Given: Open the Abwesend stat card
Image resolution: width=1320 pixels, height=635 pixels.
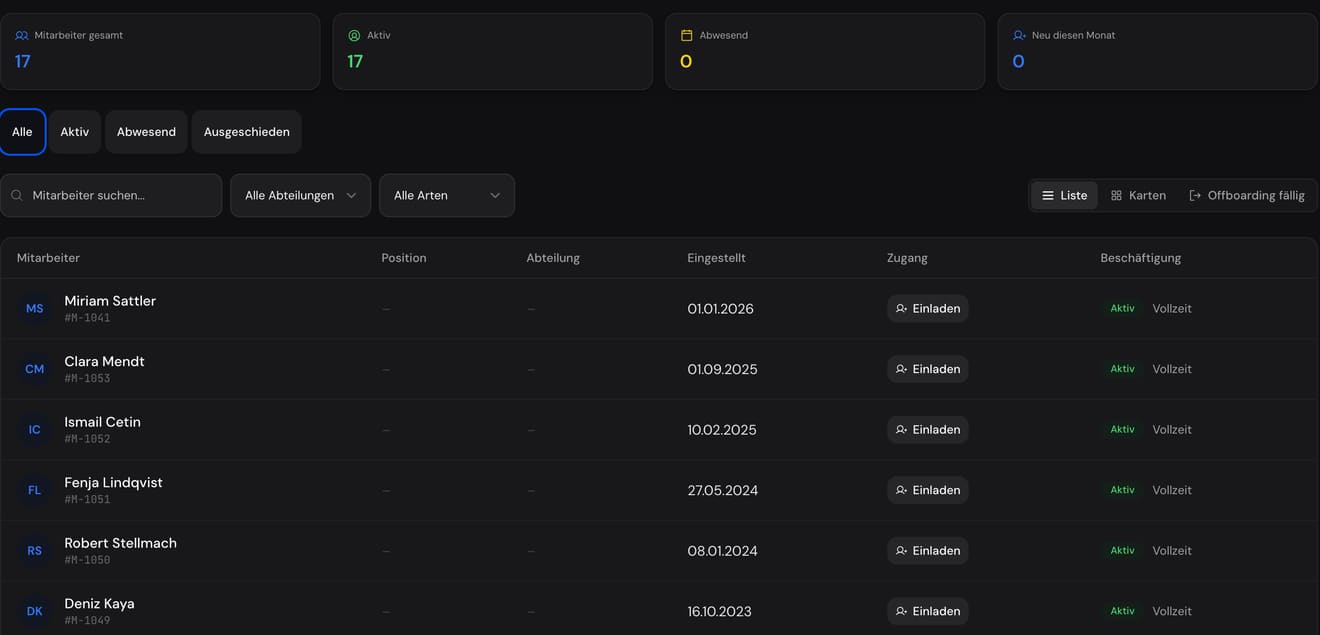Looking at the screenshot, I should tap(825, 52).
